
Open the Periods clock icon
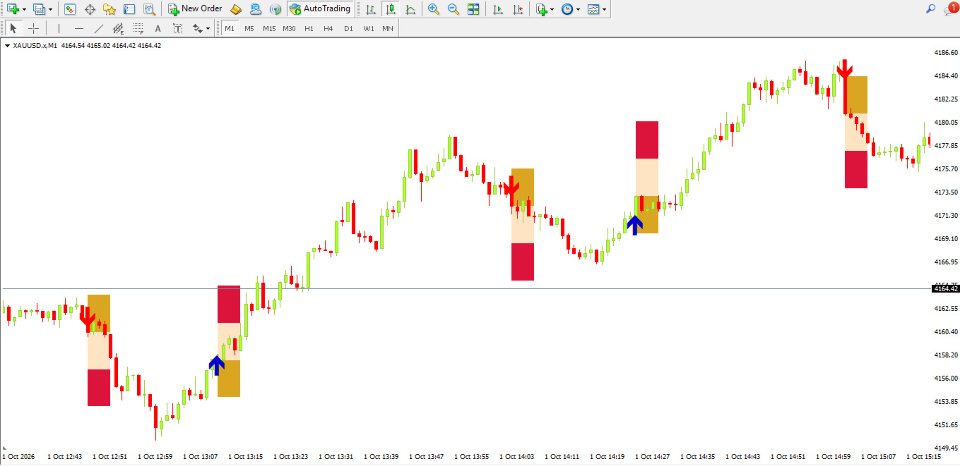coord(568,9)
